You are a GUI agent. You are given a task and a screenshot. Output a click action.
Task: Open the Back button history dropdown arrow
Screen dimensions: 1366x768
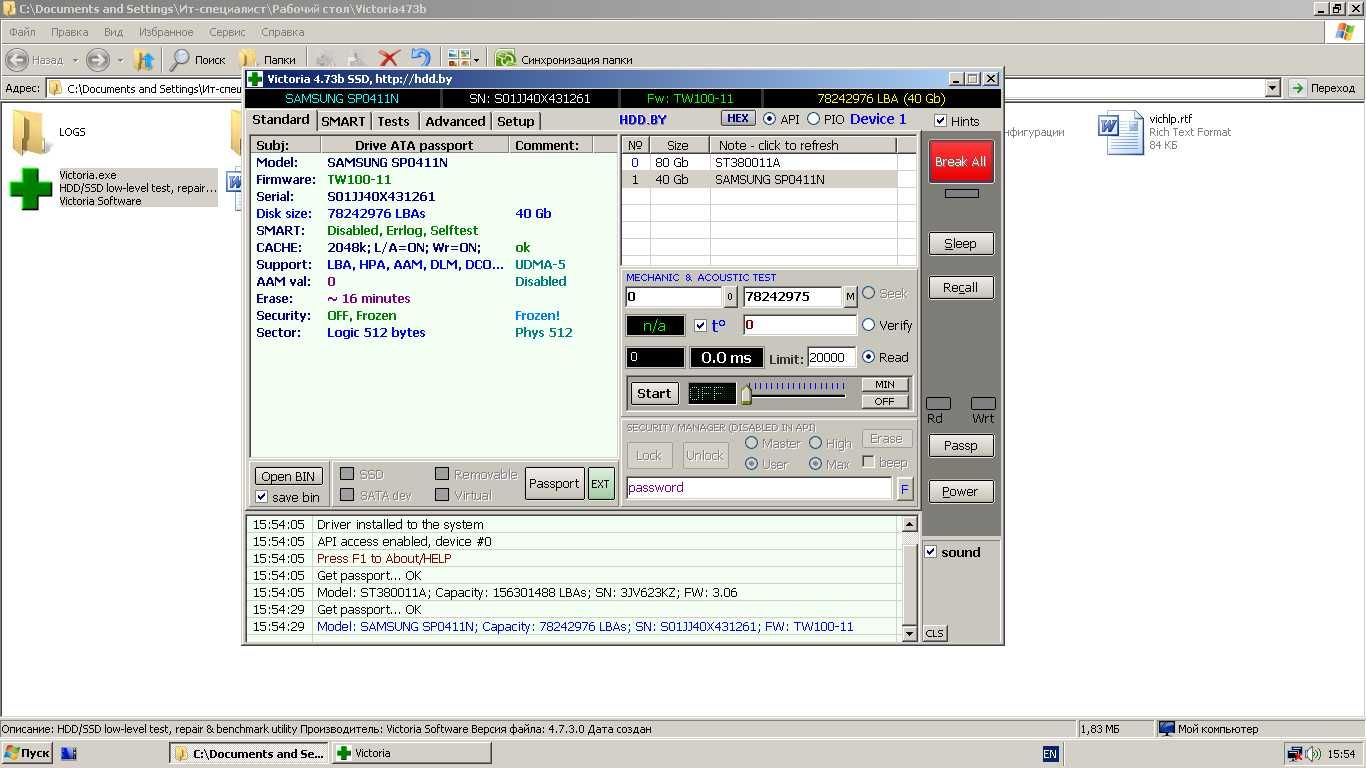coord(75,60)
